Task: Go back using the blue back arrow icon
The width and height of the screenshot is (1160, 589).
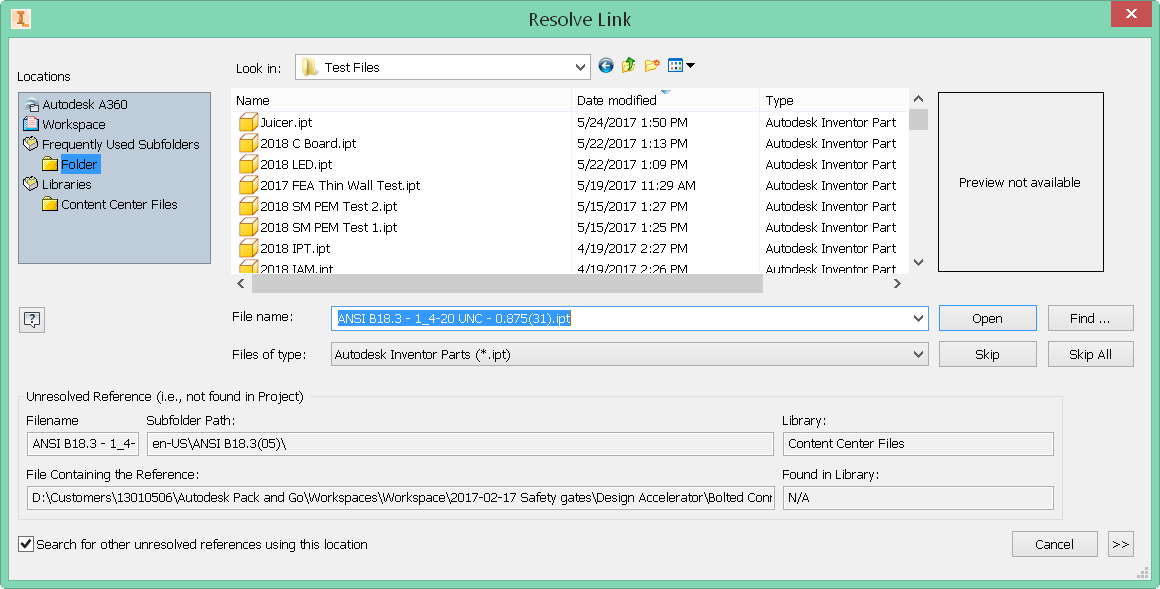Action: coord(606,66)
